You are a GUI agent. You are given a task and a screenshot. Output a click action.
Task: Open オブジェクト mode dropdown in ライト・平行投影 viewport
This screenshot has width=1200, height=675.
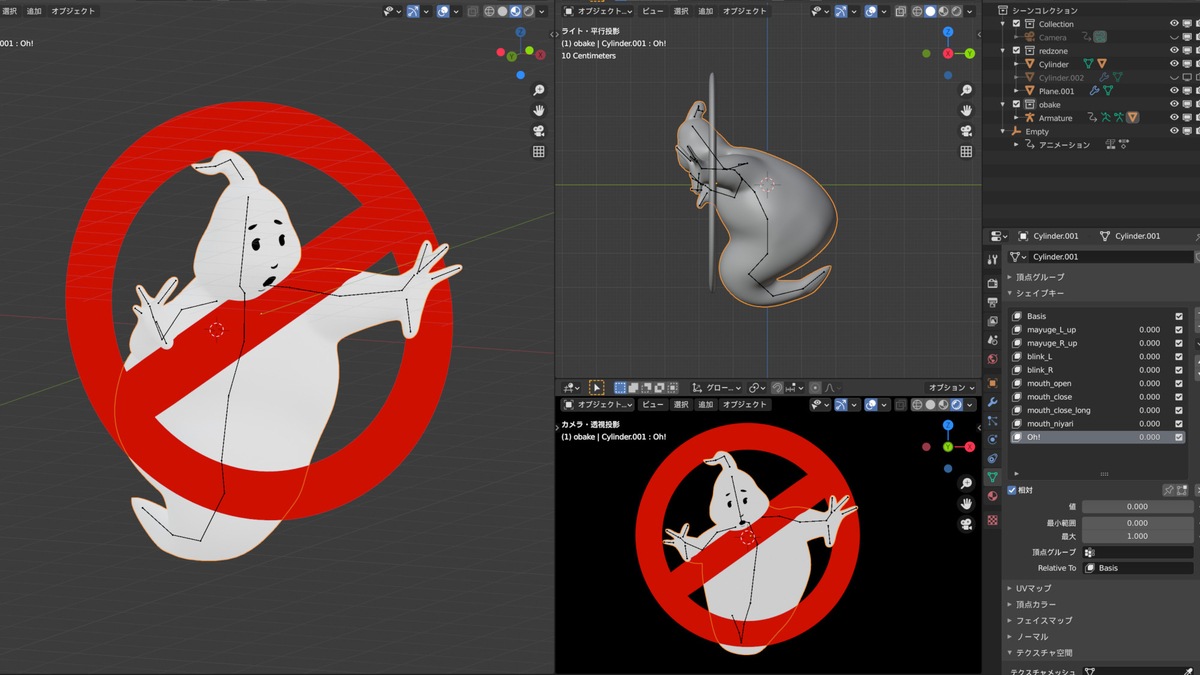coord(598,11)
